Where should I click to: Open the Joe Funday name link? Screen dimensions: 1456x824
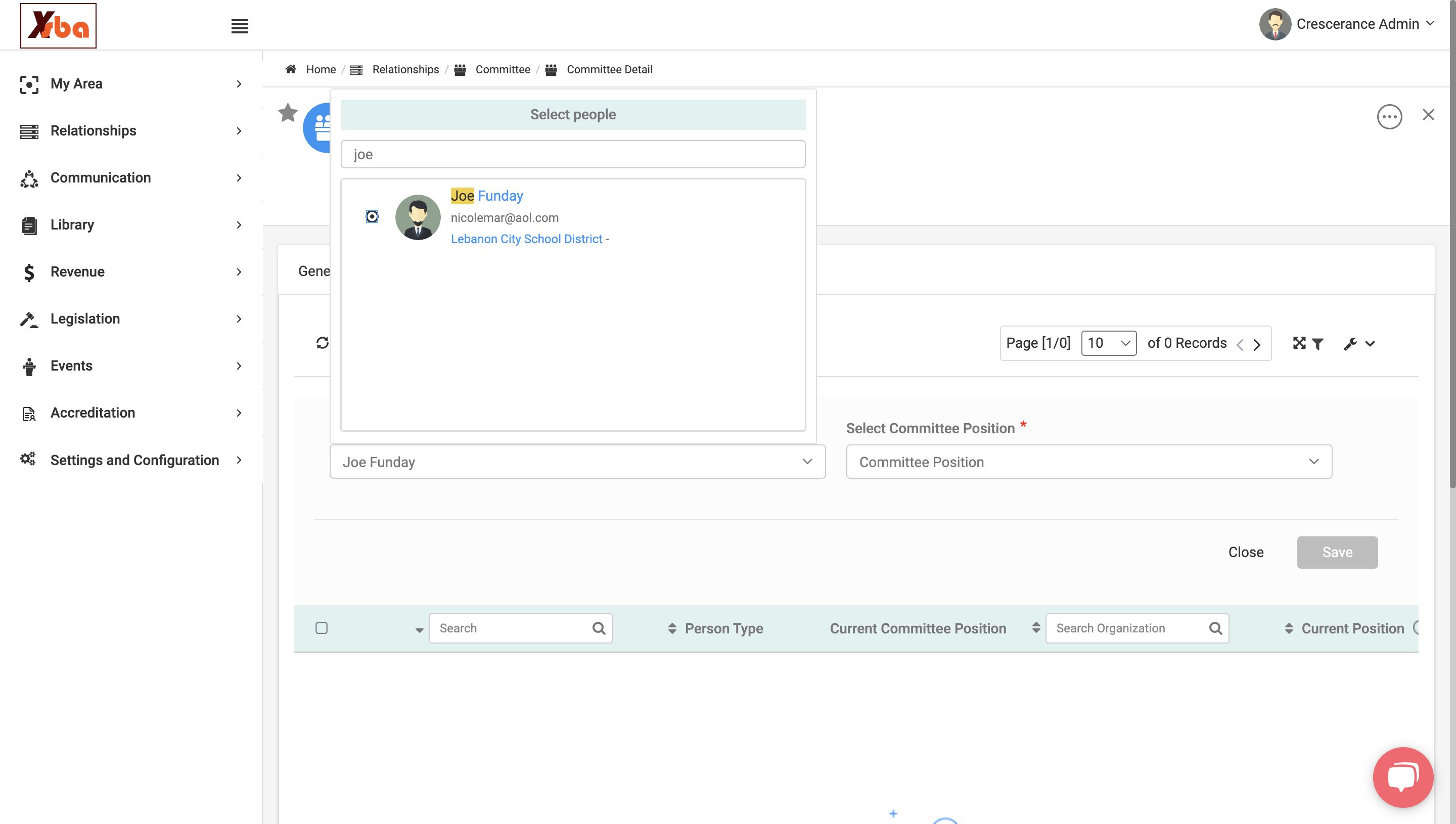coord(487,196)
